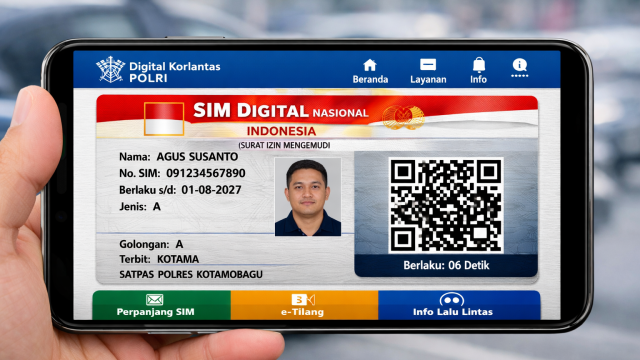Tap the eyes icon on Info Lalu Lintas
This screenshot has width=640, height=360.
(x=451, y=300)
